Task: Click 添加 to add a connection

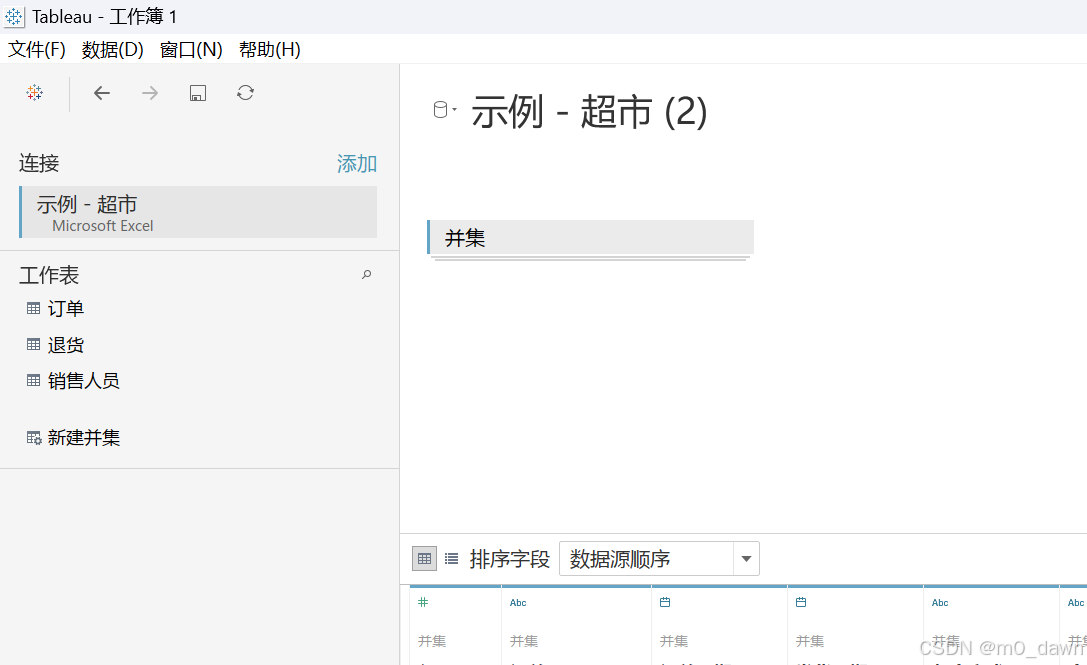Action: (x=357, y=164)
